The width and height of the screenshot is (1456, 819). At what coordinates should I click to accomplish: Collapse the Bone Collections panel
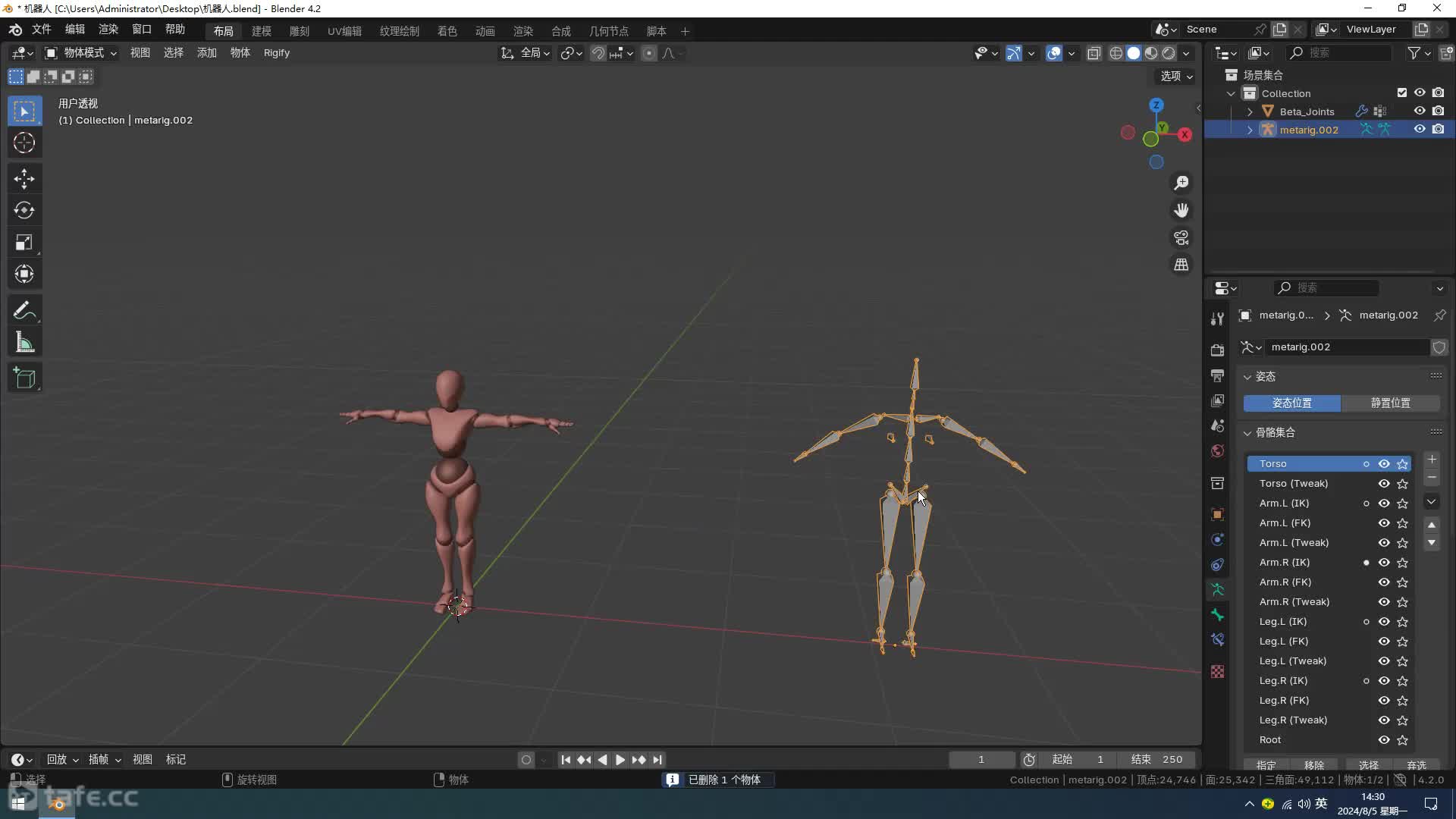click(1247, 433)
